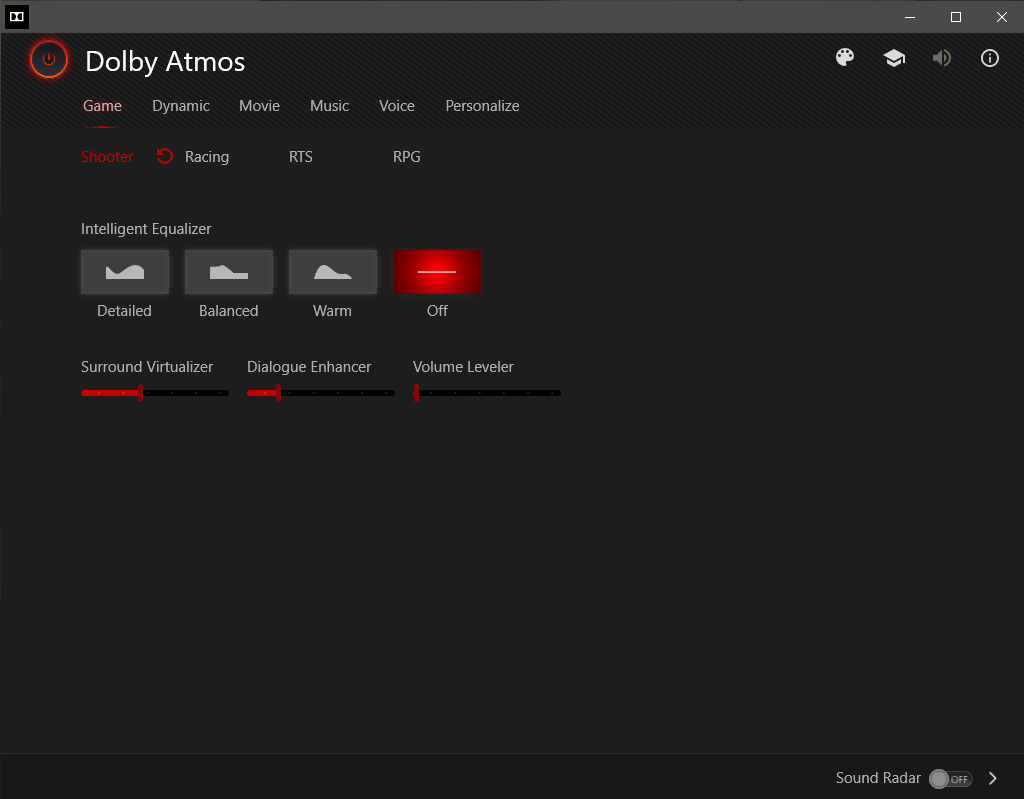The image size is (1024, 799).
Task: Toggle the Dolby Atmos power button
Action: [49, 59]
